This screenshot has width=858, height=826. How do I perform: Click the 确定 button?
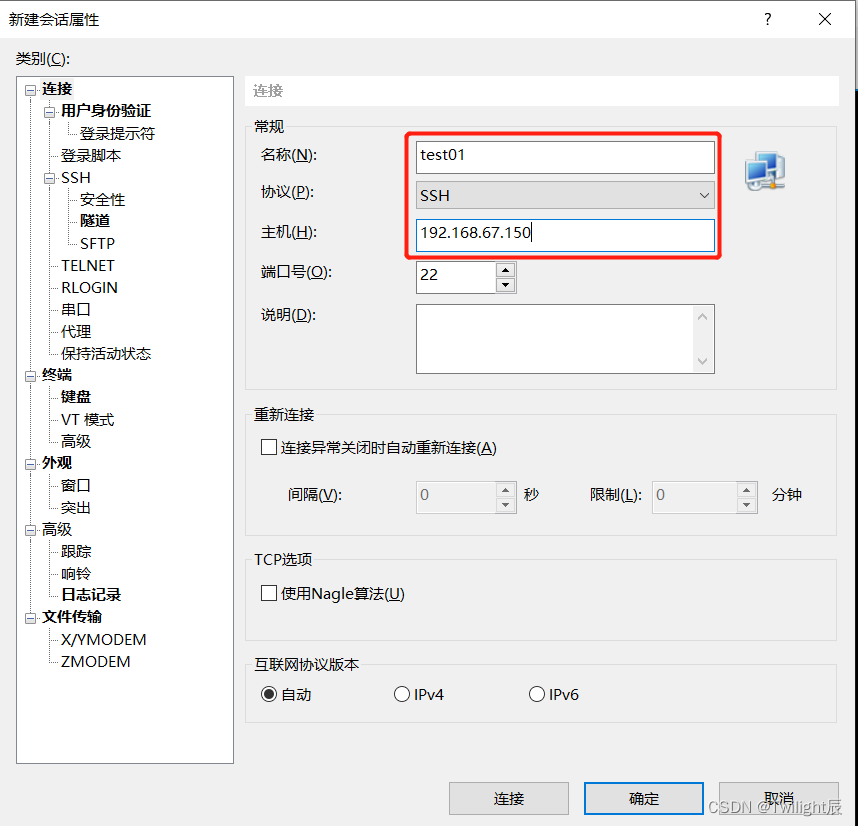click(x=644, y=798)
